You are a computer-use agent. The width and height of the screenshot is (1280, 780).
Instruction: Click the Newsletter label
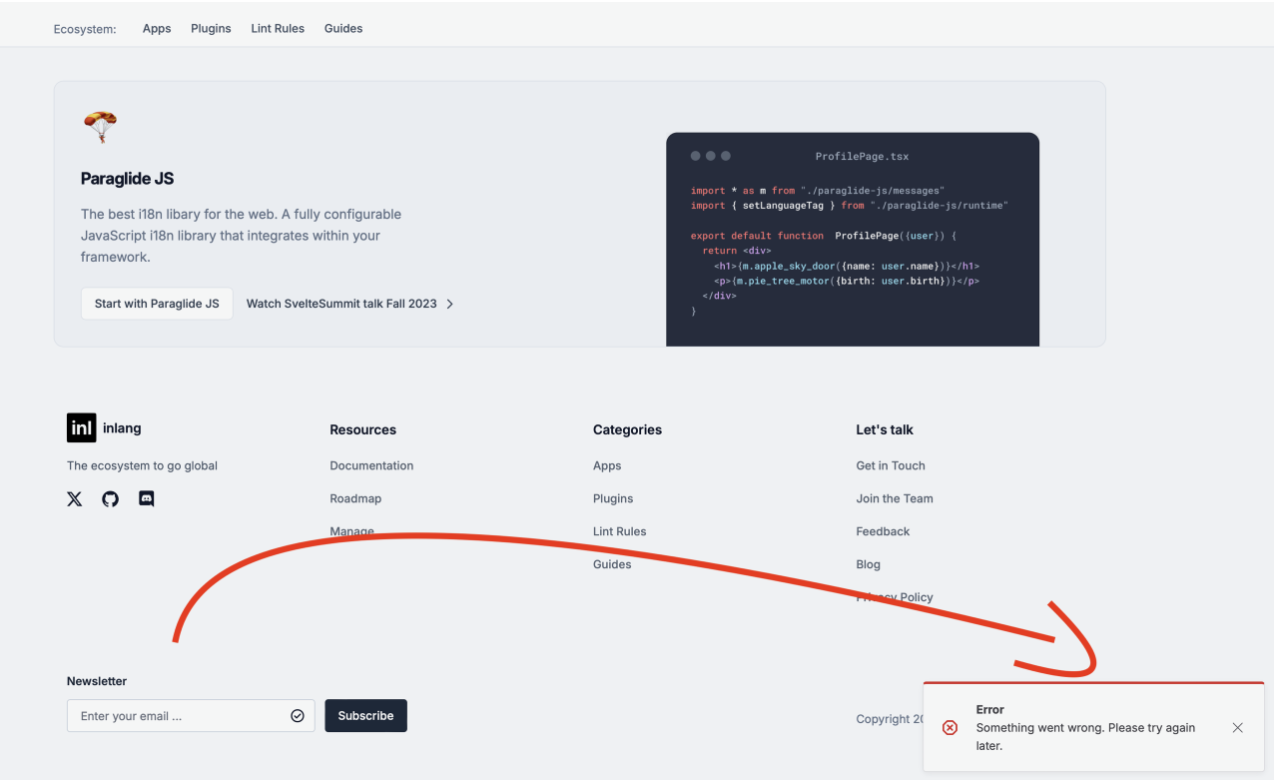point(97,682)
